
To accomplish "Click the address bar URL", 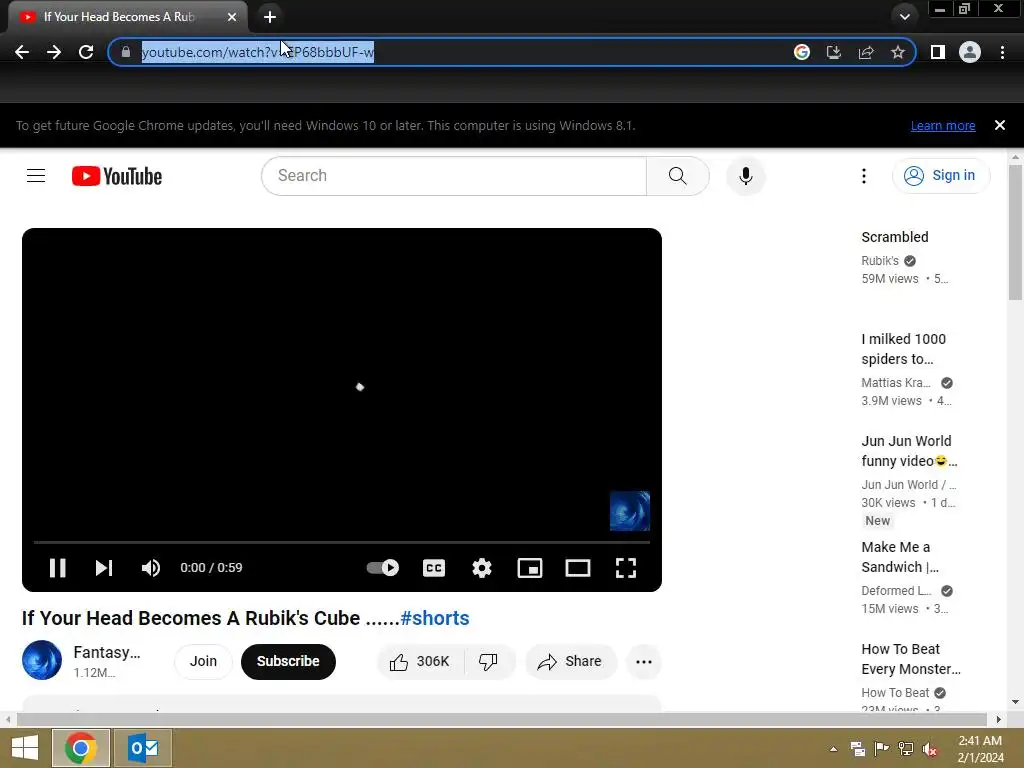I will (x=258, y=52).
